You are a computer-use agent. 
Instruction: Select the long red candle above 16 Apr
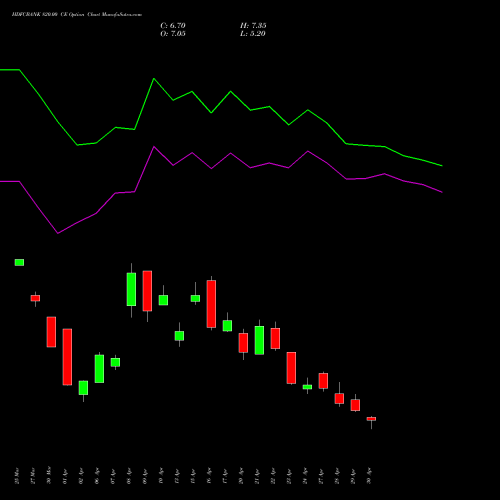[x=211, y=304]
